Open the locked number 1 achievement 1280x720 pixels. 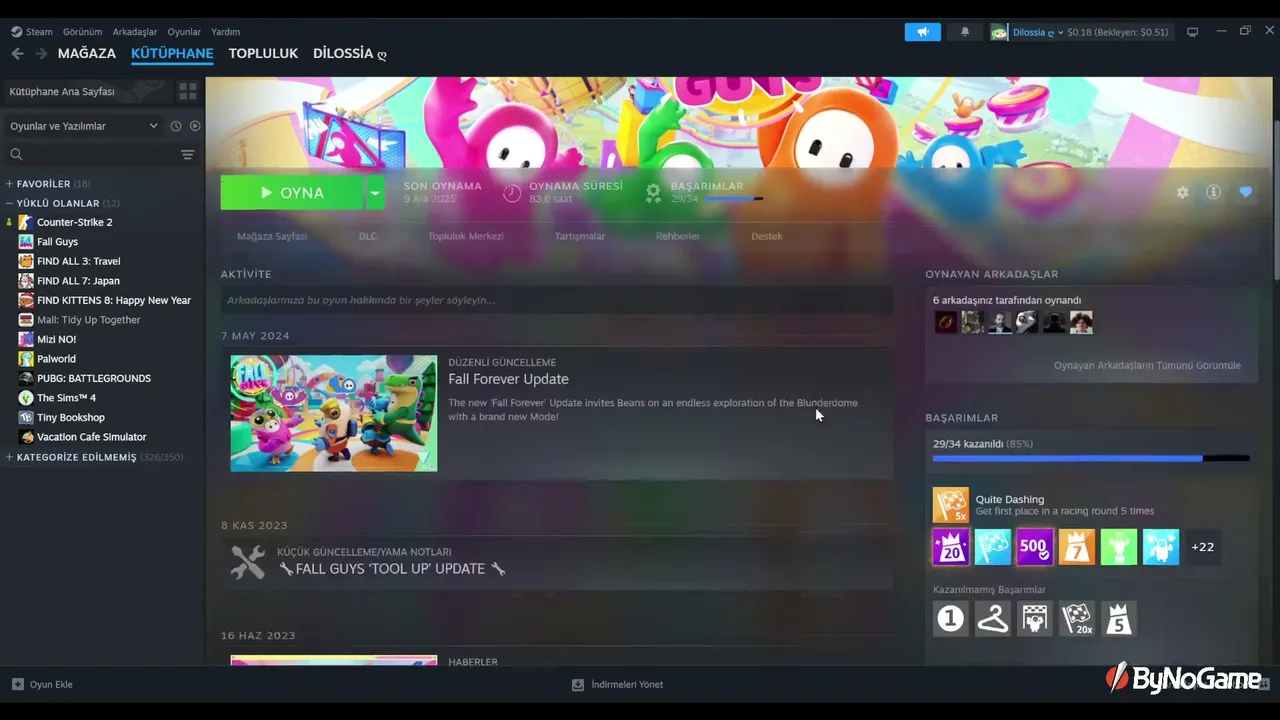point(951,619)
